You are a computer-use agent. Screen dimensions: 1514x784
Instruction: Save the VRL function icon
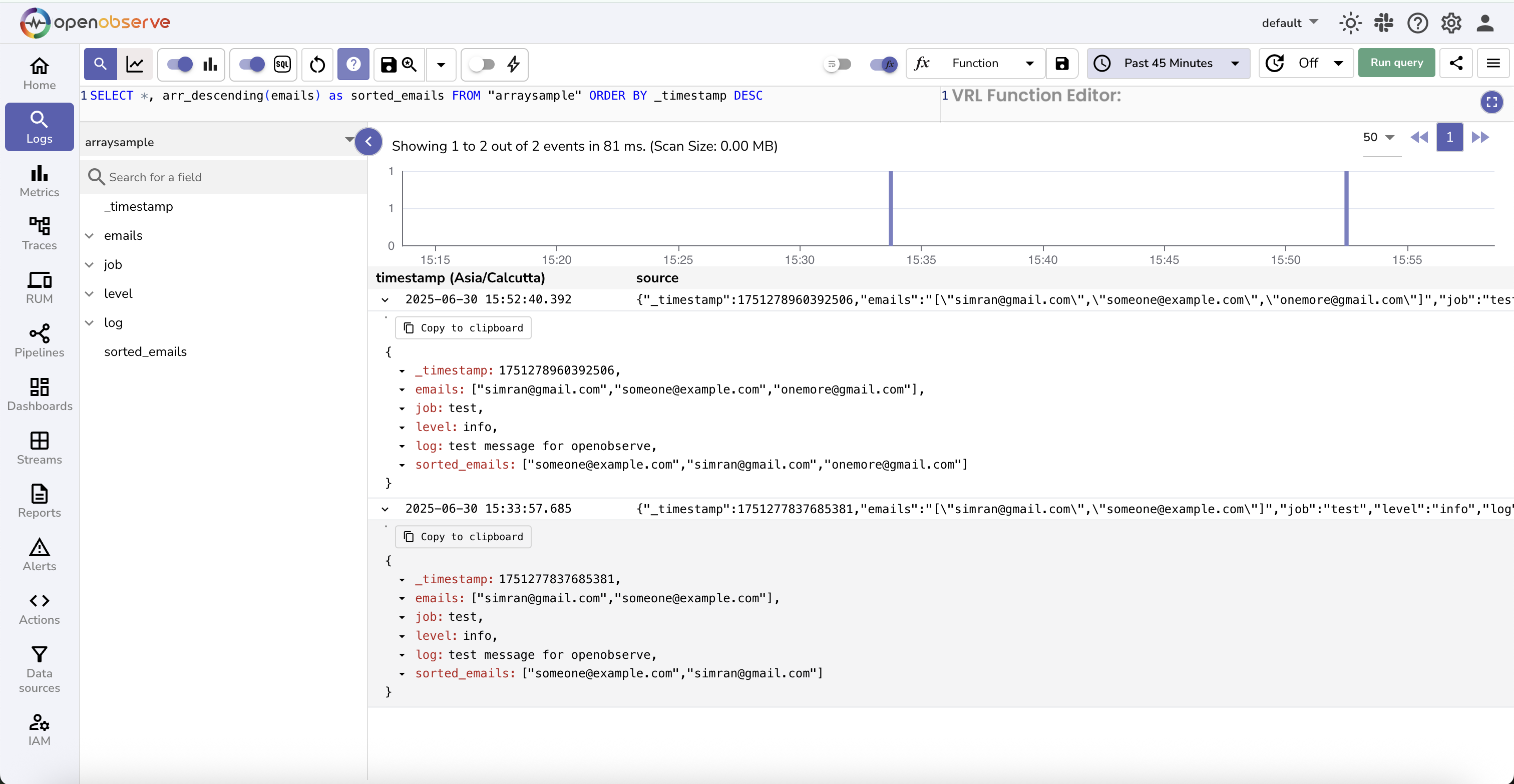1061,64
